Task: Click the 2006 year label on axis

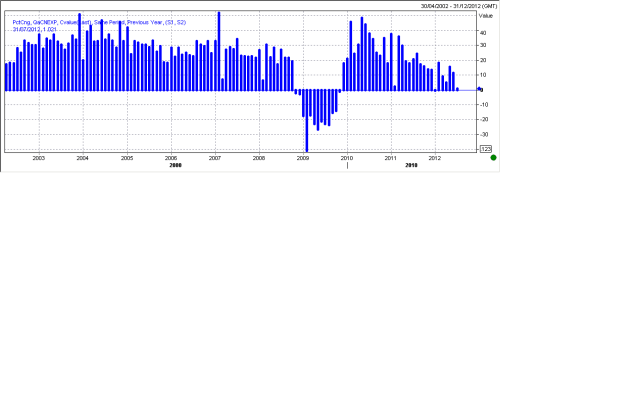Action: [x=171, y=158]
